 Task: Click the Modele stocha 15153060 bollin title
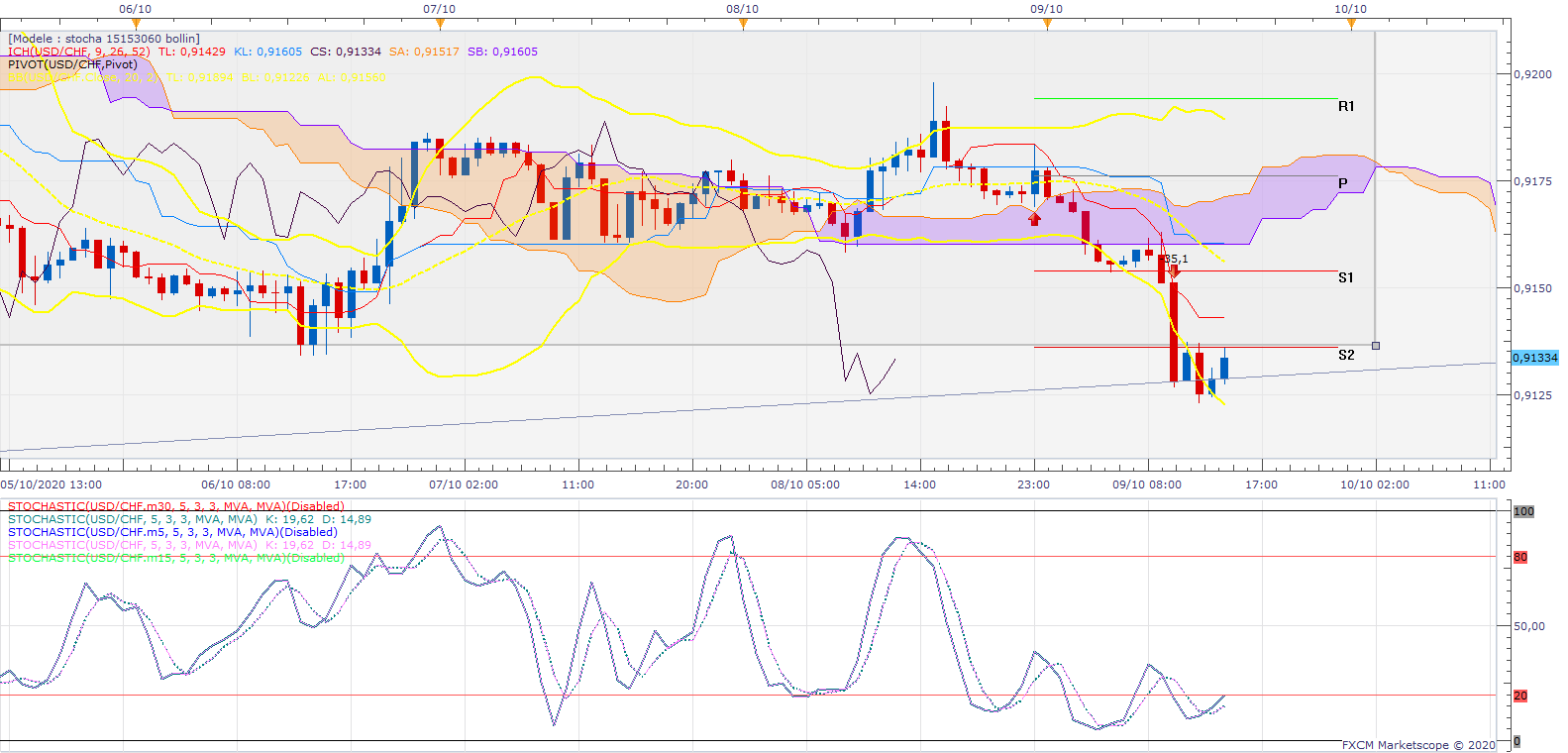click(104, 39)
